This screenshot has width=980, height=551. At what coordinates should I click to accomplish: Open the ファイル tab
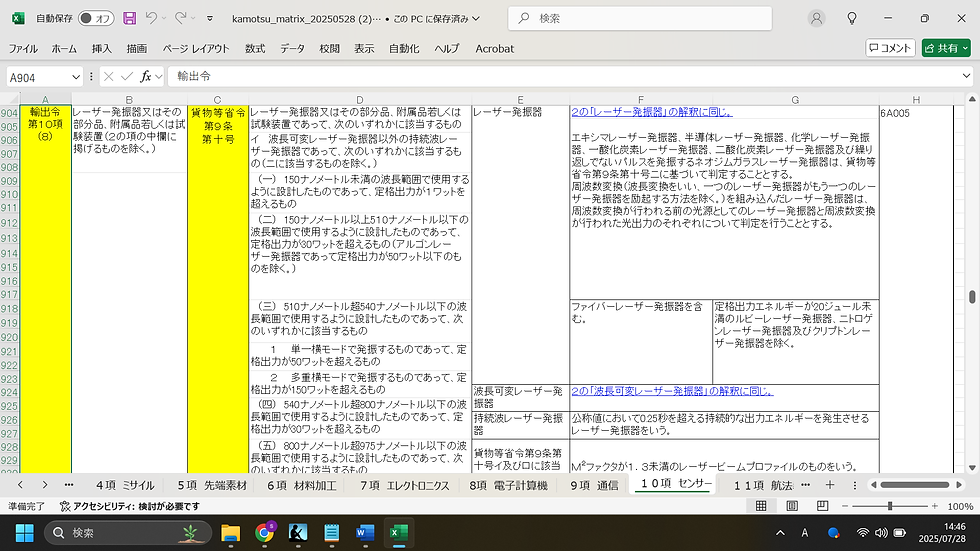pos(22,49)
